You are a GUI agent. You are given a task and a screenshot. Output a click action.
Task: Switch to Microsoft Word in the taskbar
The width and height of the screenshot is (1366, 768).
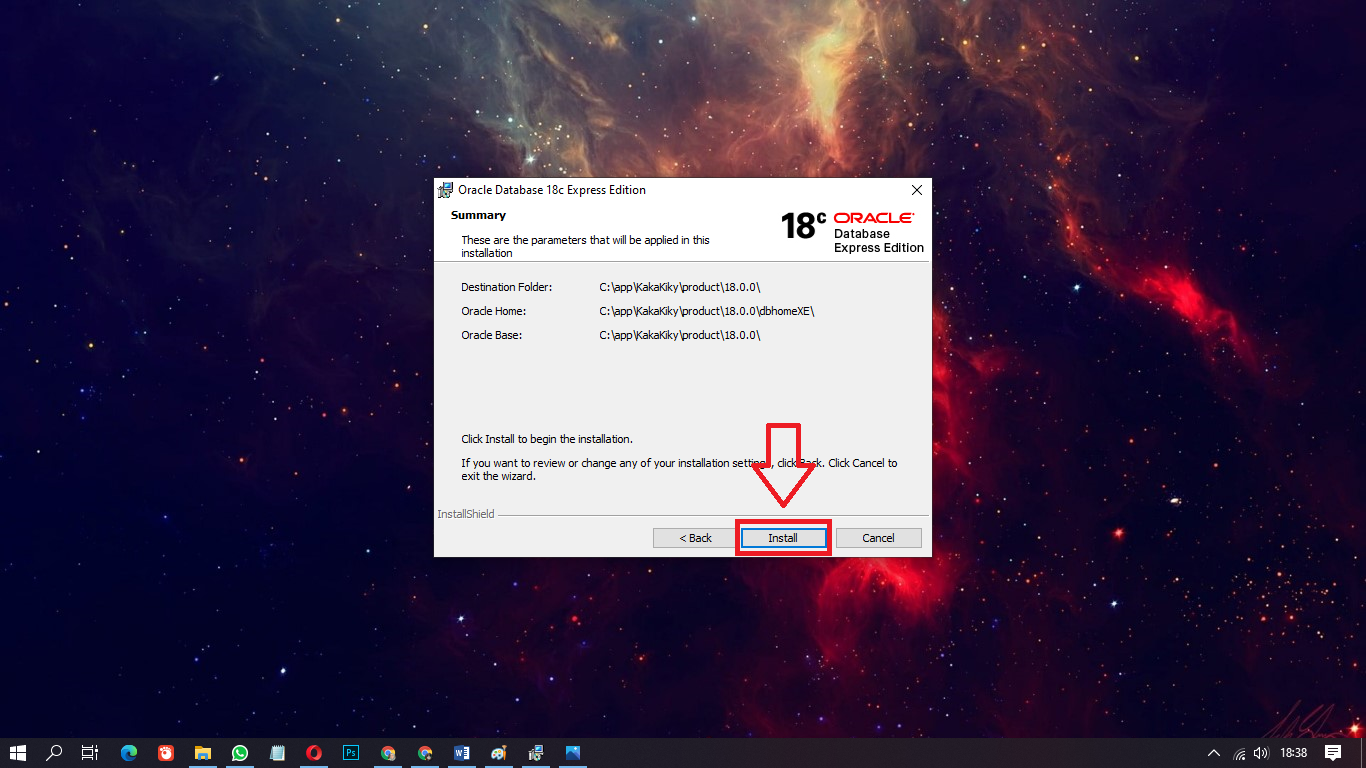(x=462, y=753)
